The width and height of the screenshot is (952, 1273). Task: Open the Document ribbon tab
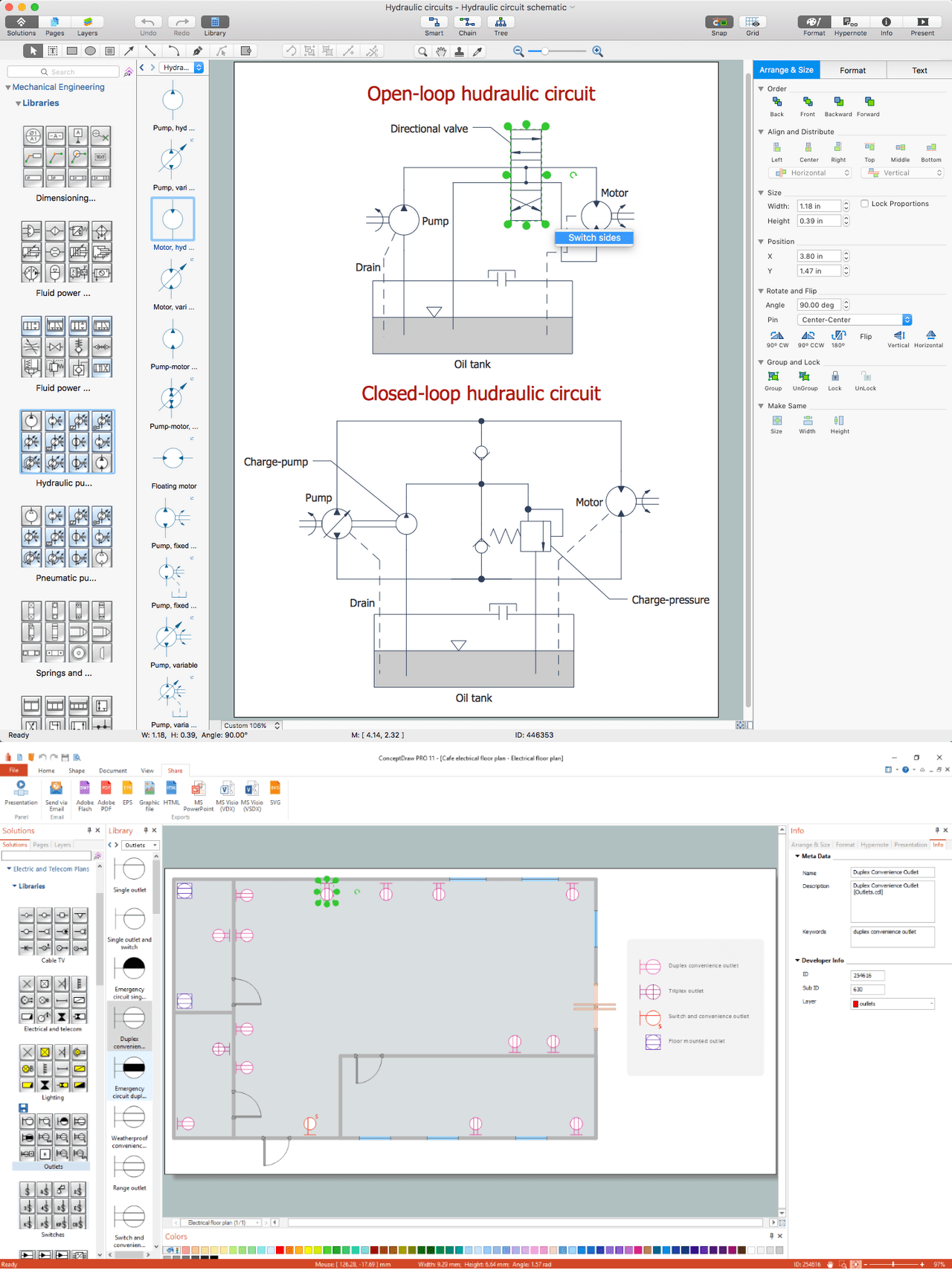[x=113, y=771]
